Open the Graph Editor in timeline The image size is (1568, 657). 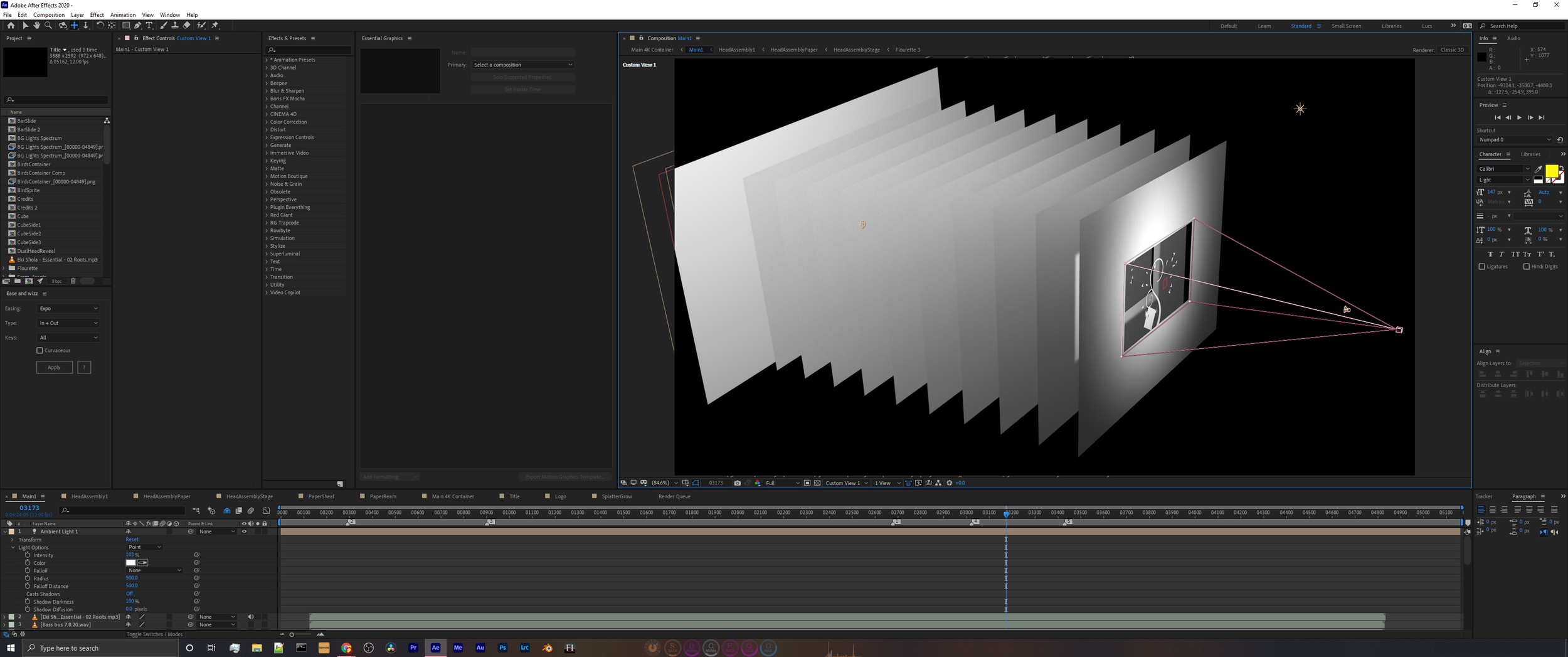click(x=267, y=511)
